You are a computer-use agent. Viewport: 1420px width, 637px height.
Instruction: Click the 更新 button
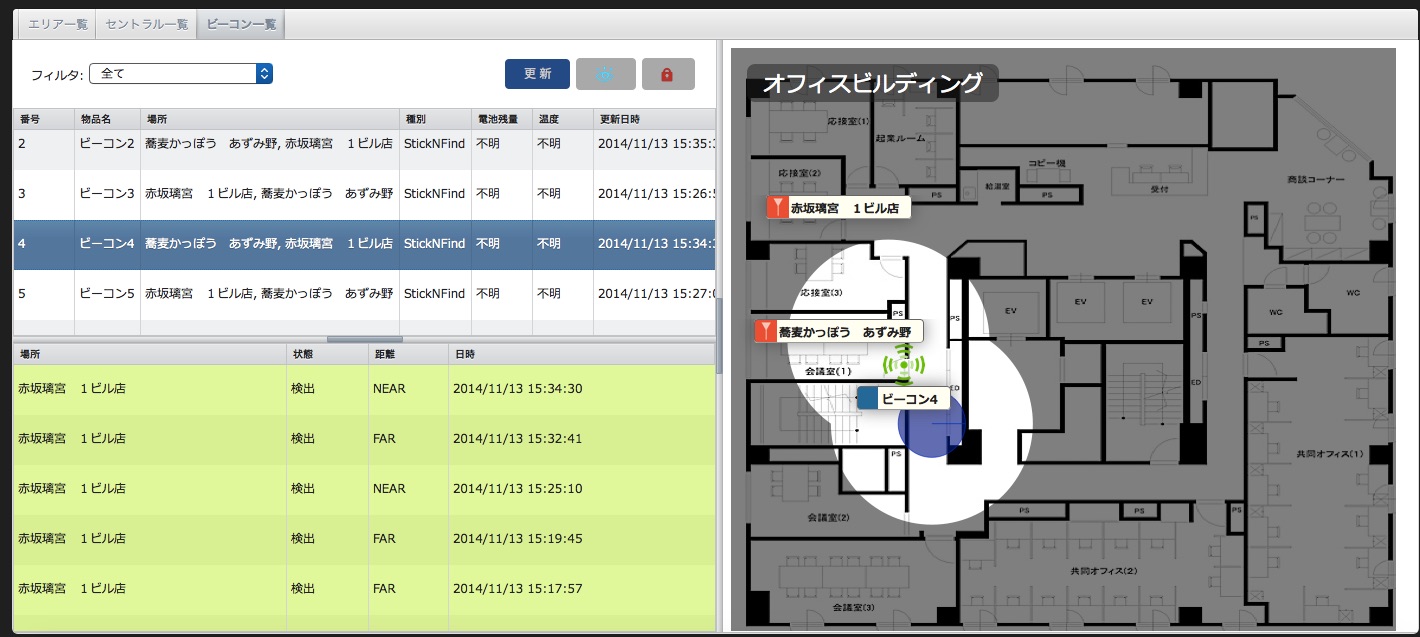tap(537, 73)
